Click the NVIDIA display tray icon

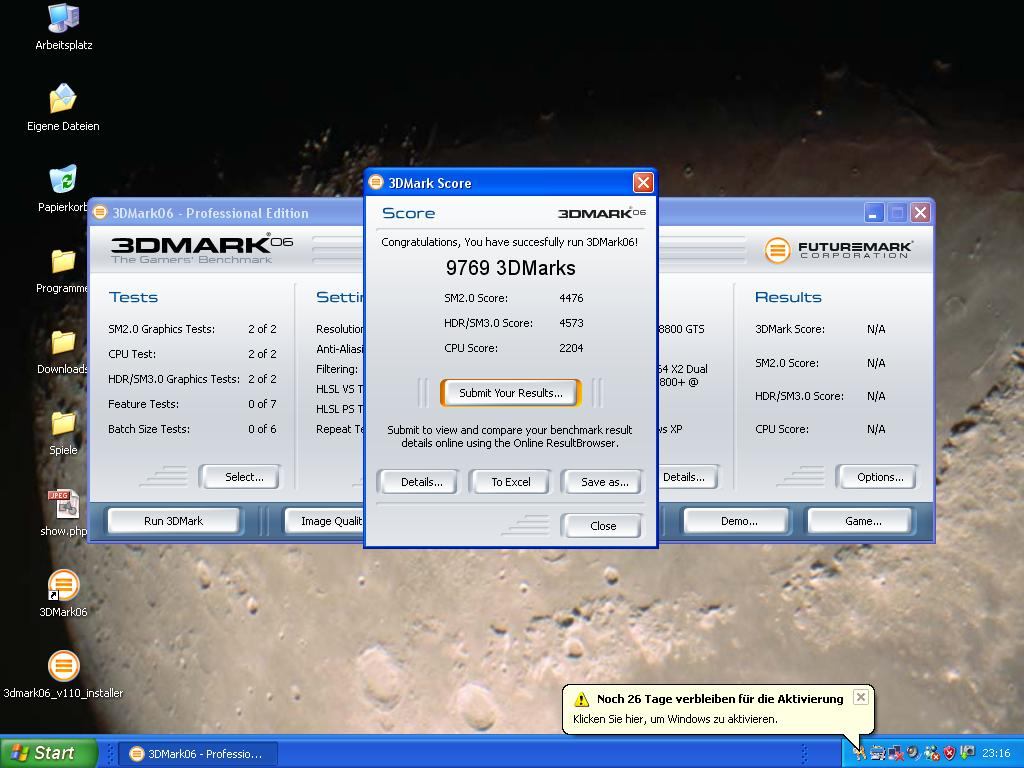point(878,753)
